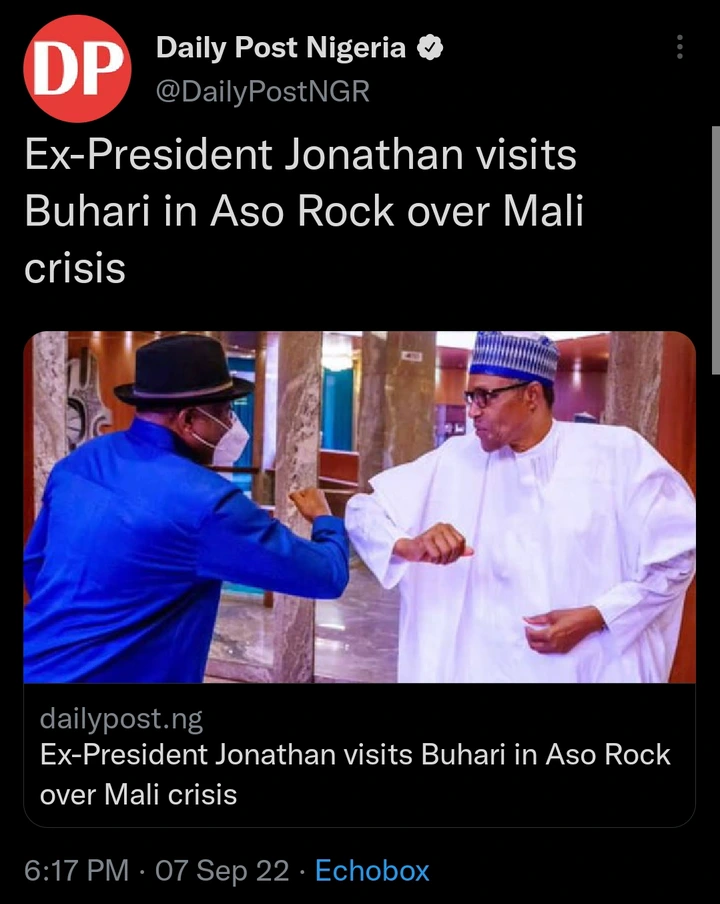Tap the blue striped cap in the photo
The image size is (720, 904).
[514, 357]
